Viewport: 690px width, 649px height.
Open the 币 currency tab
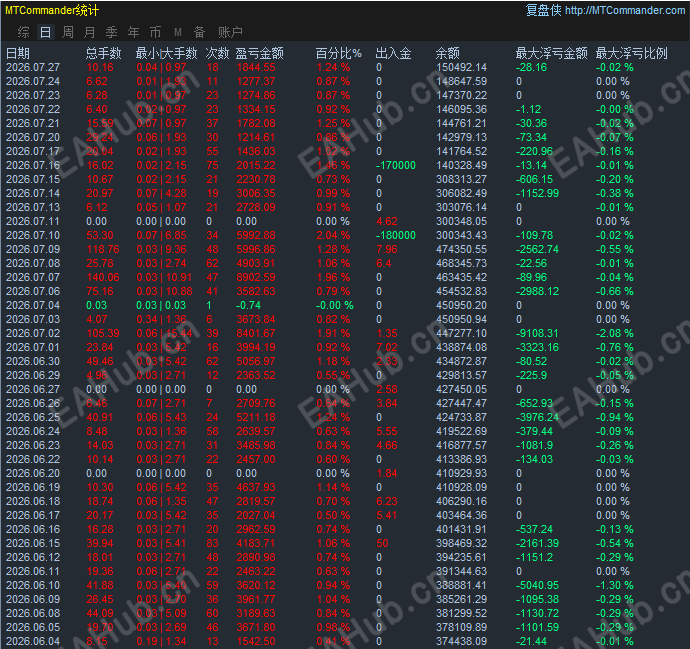pyautogui.click(x=155, y=32)
